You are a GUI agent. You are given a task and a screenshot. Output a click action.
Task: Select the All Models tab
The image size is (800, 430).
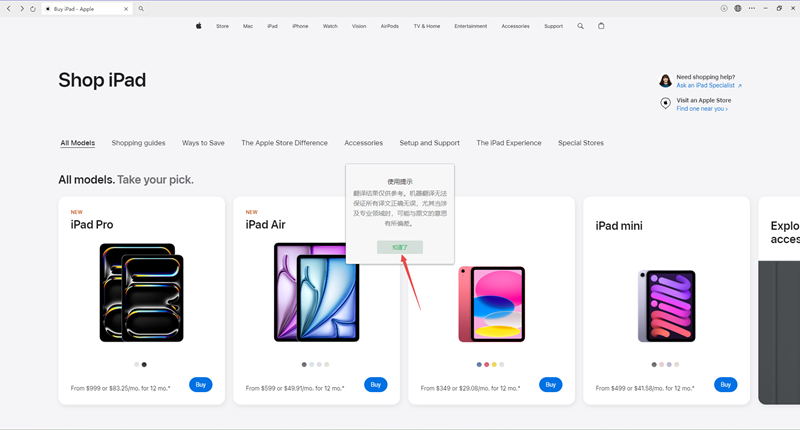coord(78,143)
